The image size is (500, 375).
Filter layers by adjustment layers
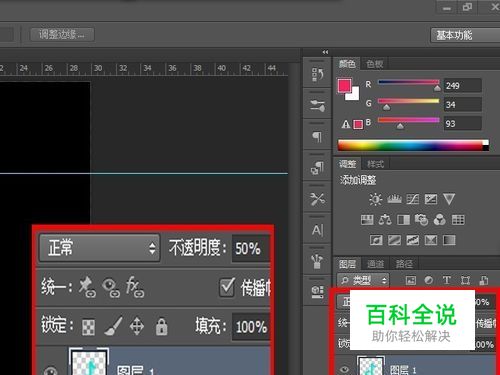pyautogui.click(x=429, y=280)
